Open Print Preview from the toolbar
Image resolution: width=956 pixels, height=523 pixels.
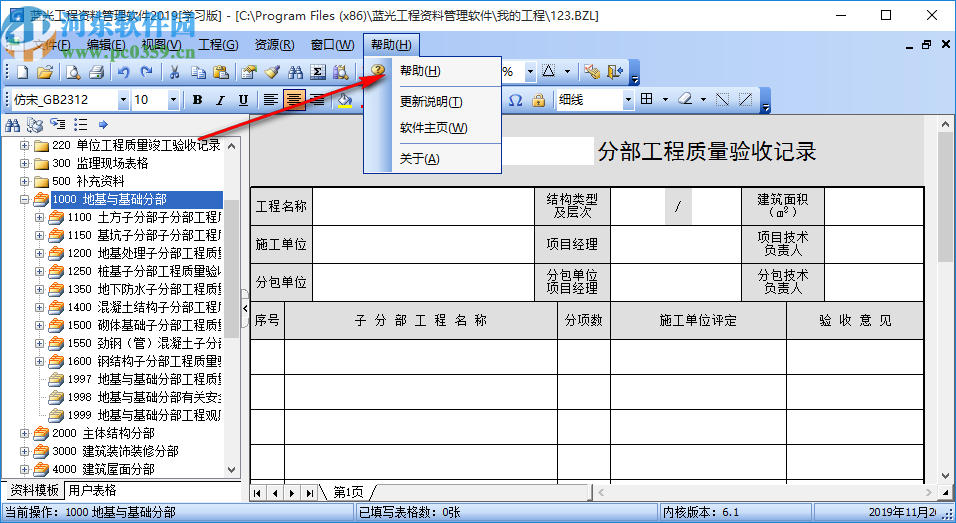pos(73,72)
